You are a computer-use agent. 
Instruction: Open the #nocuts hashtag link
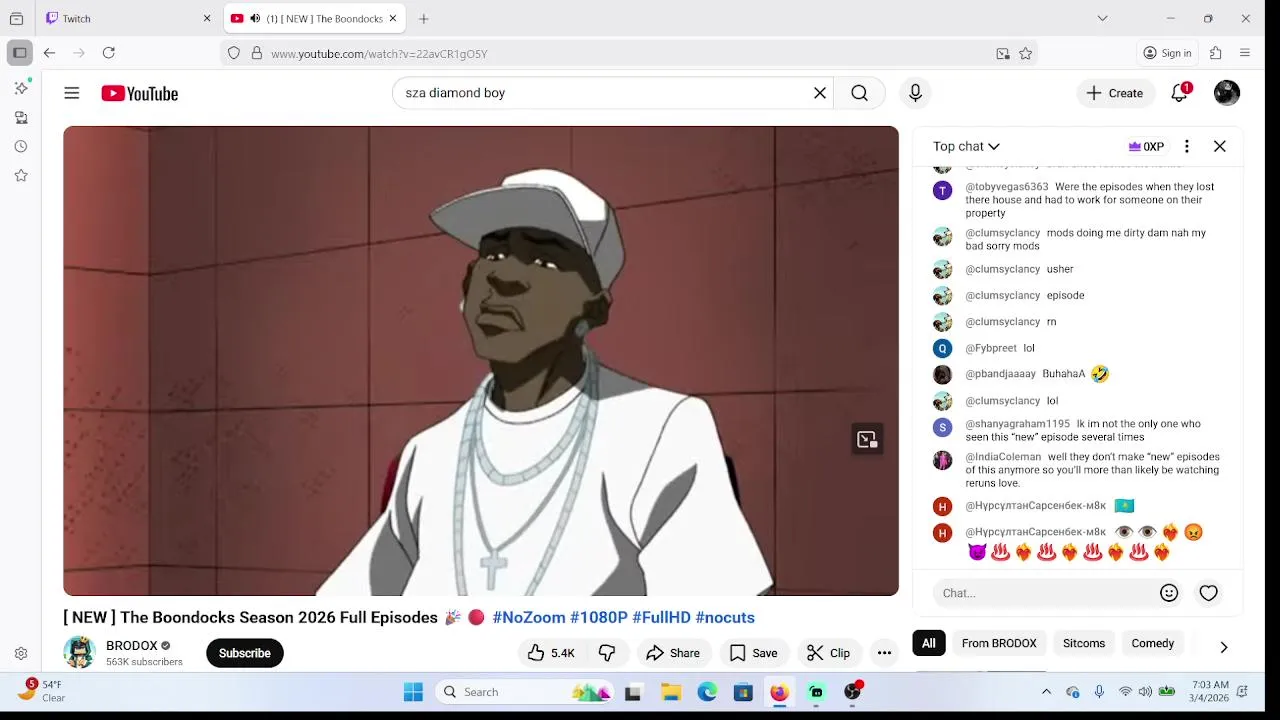[725, 618]
